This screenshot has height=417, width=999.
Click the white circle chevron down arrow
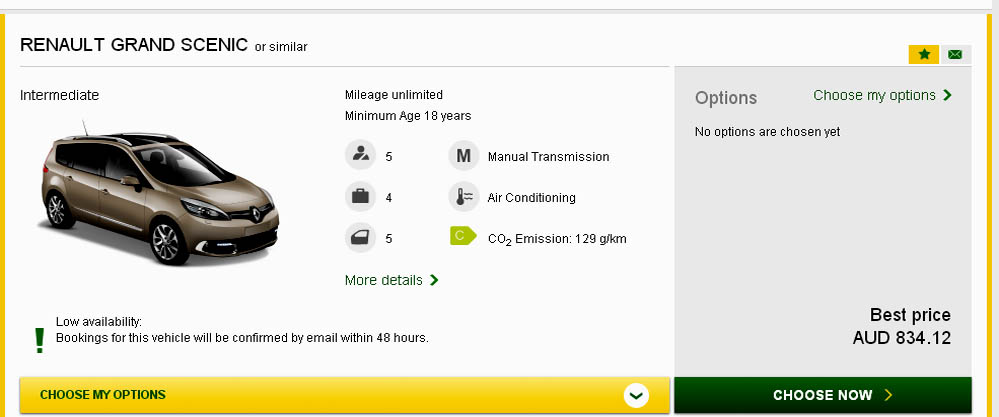pos(636,395)
